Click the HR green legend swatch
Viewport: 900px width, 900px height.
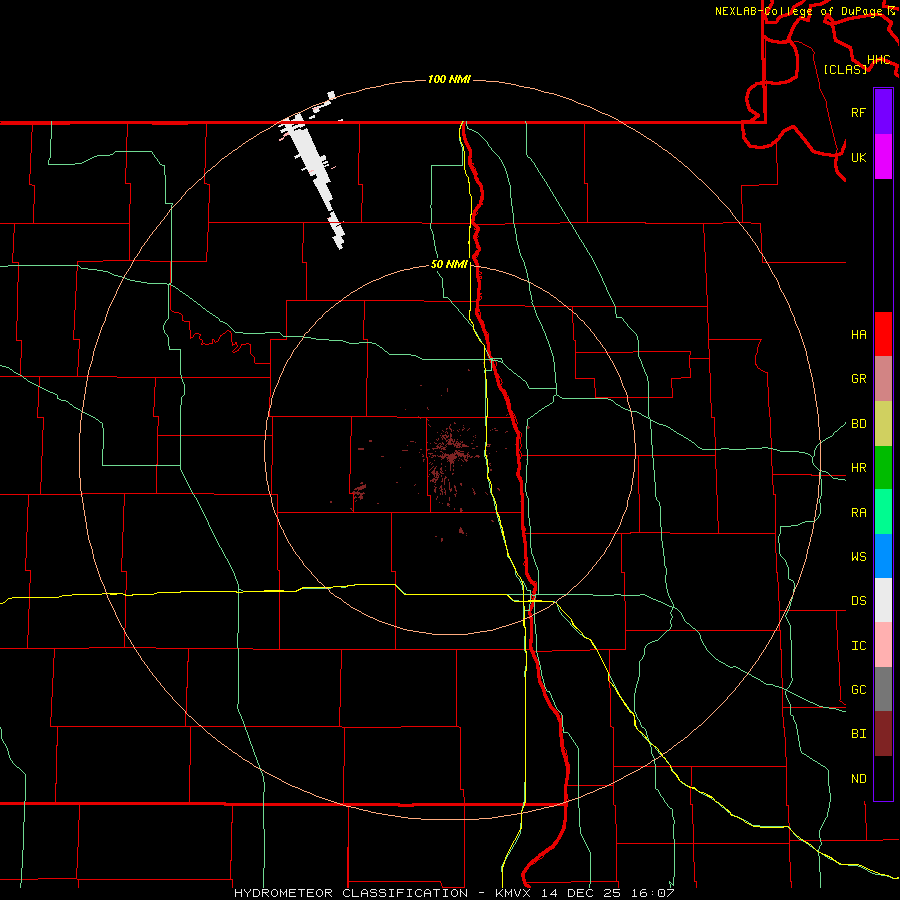pos(883,468)
